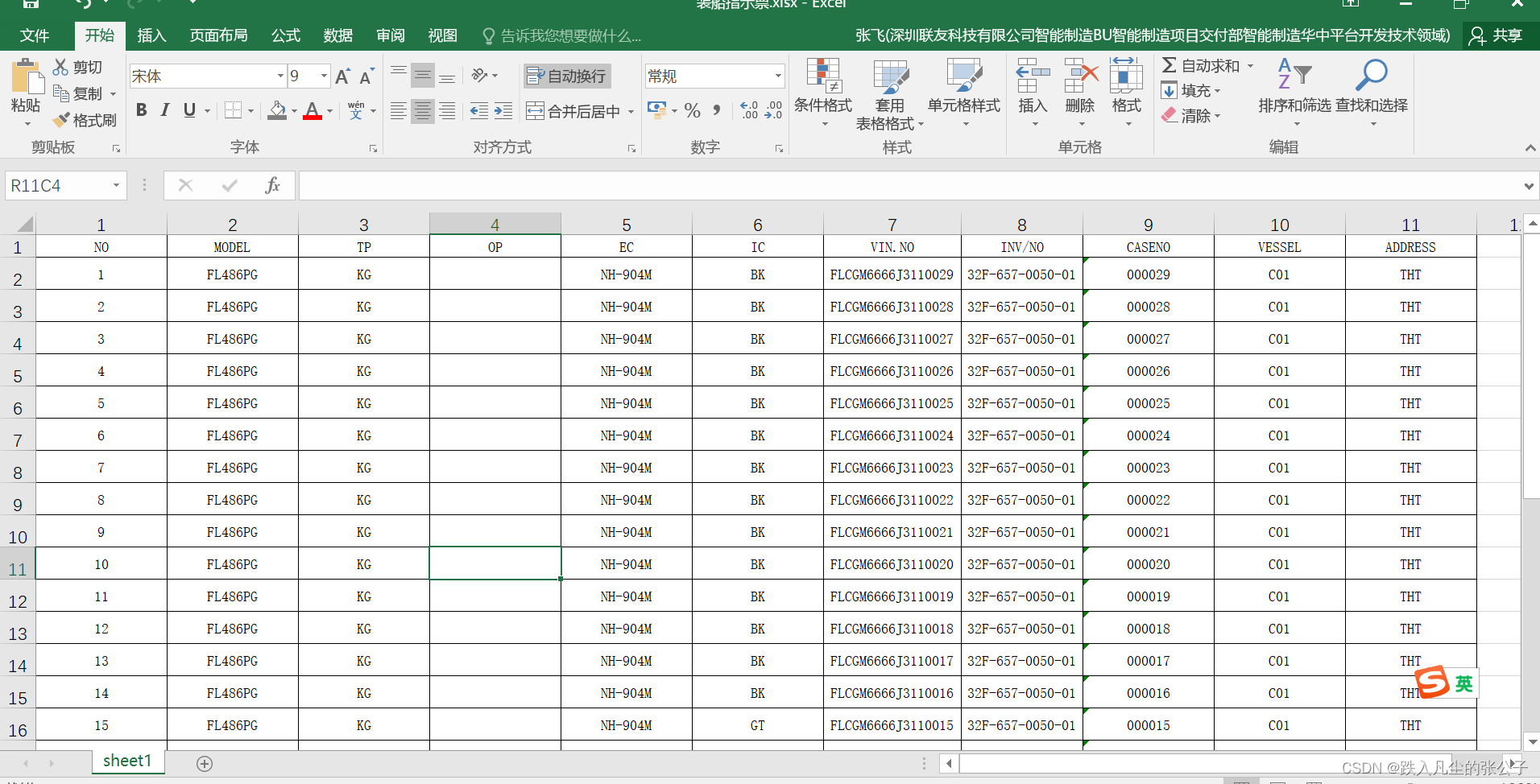Click the font color A icon
1540x784 pixels.
pos(313,110)
